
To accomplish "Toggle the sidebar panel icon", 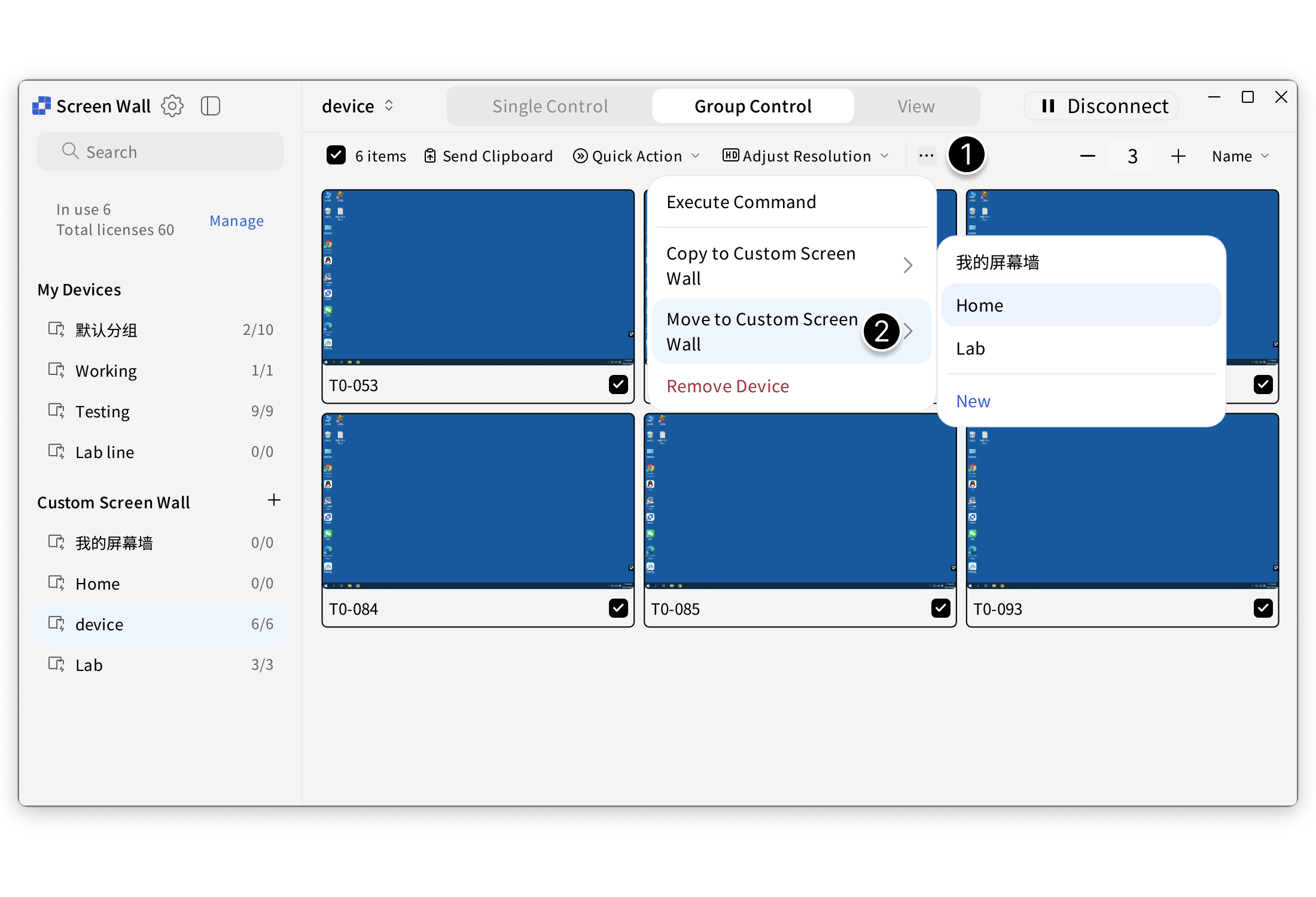I will coord(211,106).
